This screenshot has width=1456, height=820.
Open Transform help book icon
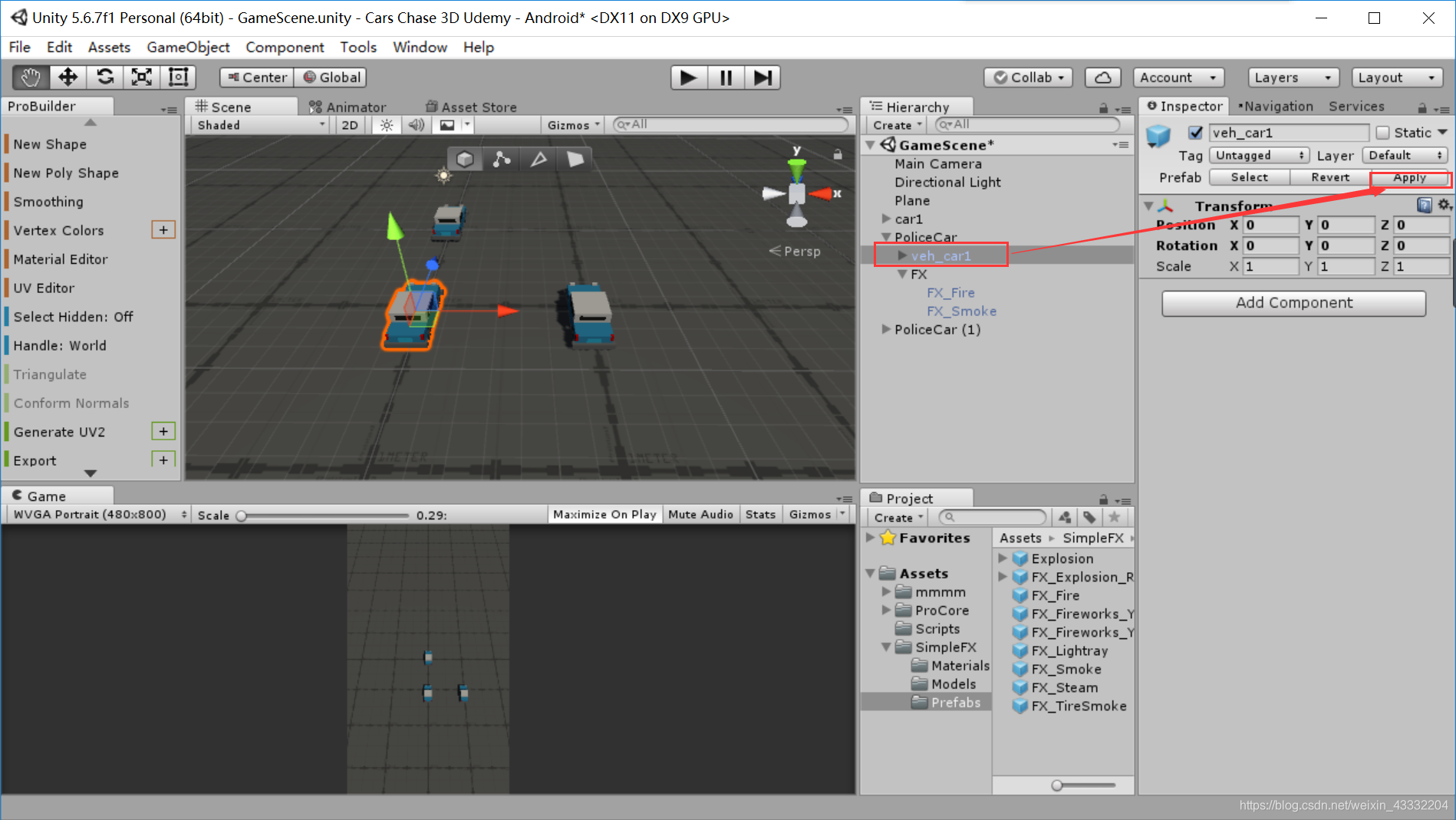[x=1425, y=205]
